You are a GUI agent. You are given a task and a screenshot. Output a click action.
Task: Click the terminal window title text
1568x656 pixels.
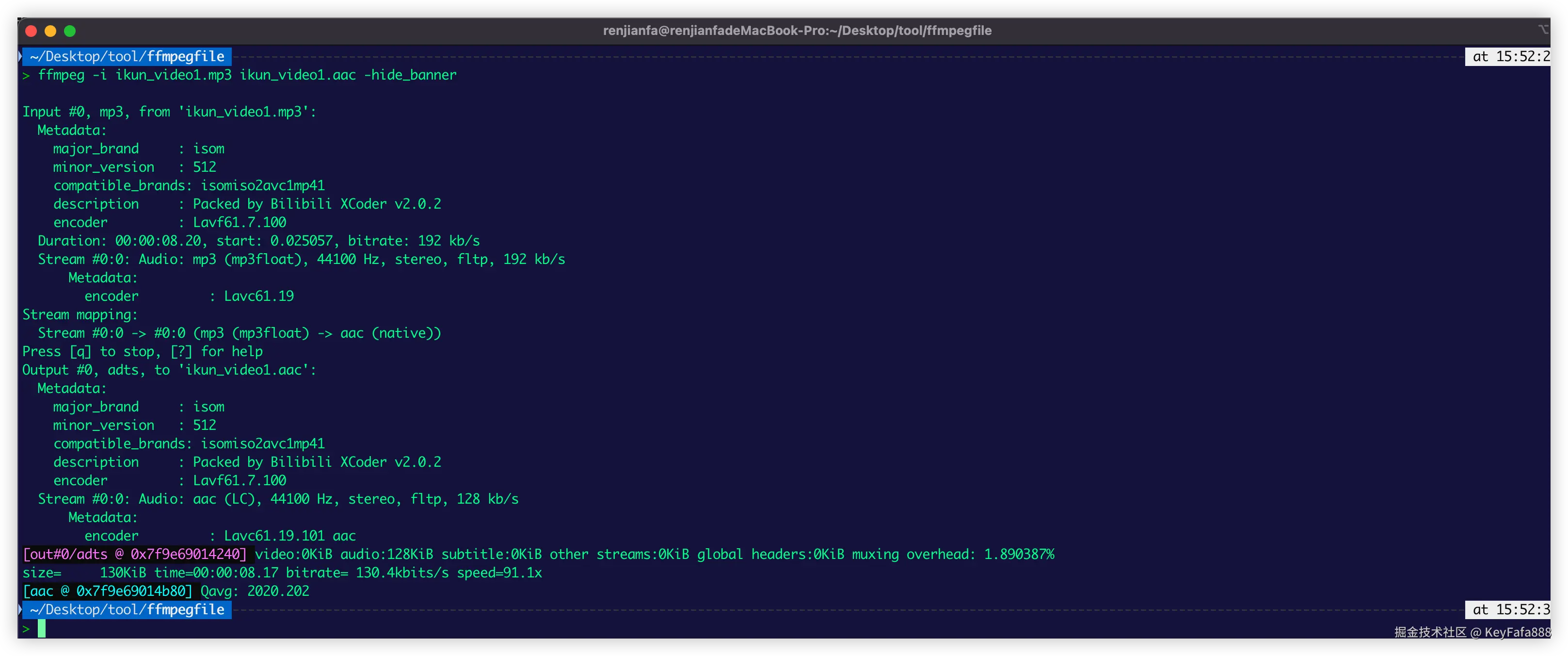click(797, 31)
